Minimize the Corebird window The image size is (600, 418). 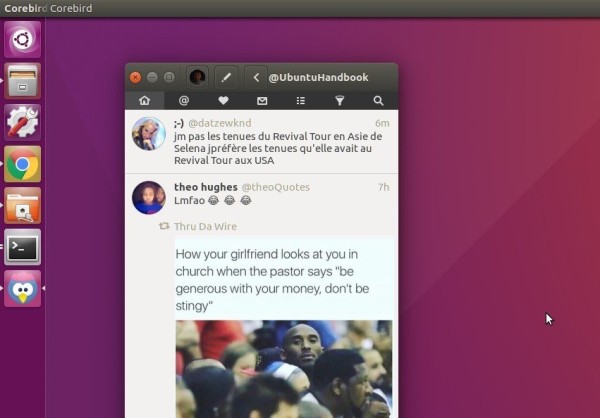coord(152,77)
